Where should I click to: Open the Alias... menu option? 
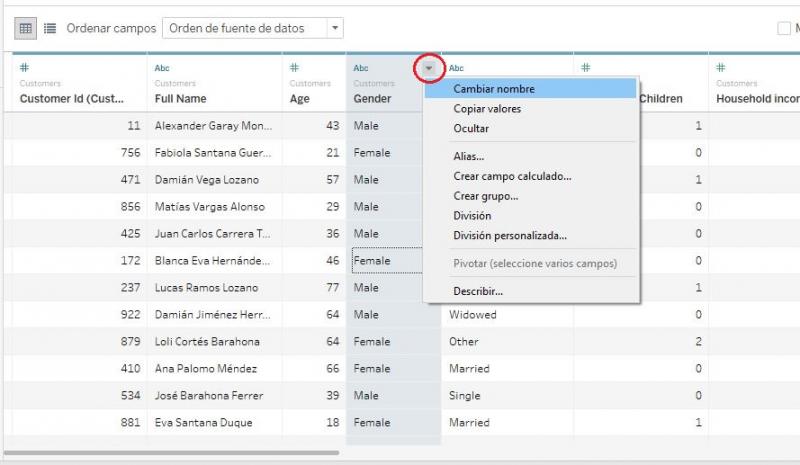tap(469, 156)
